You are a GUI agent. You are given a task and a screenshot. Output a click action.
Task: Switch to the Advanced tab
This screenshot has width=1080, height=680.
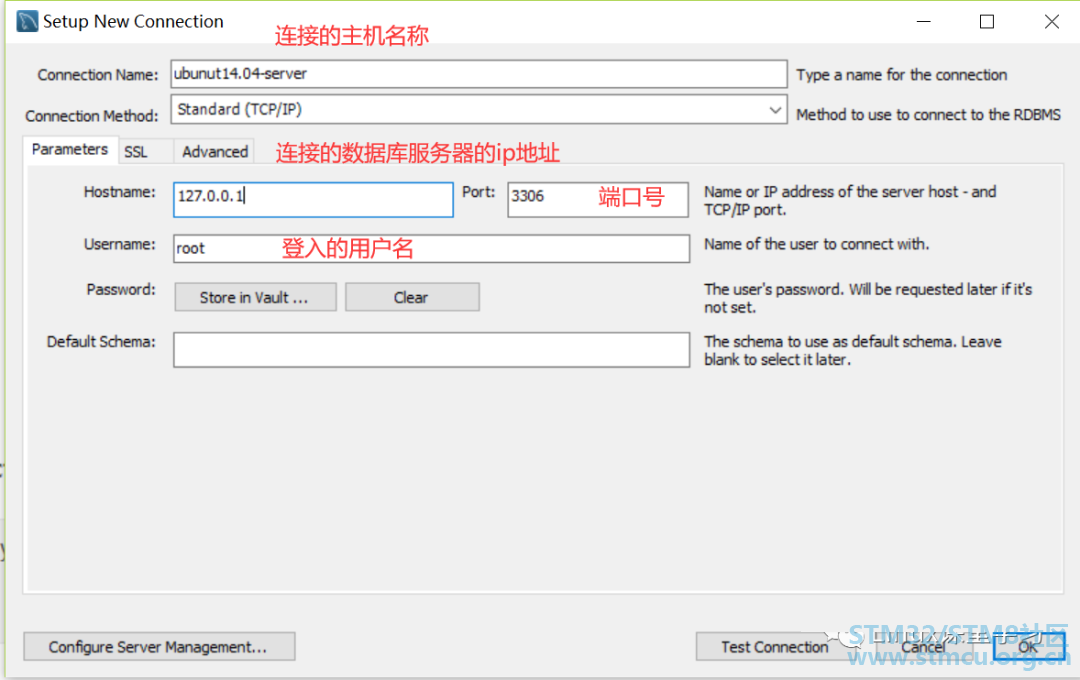(215, 152)
